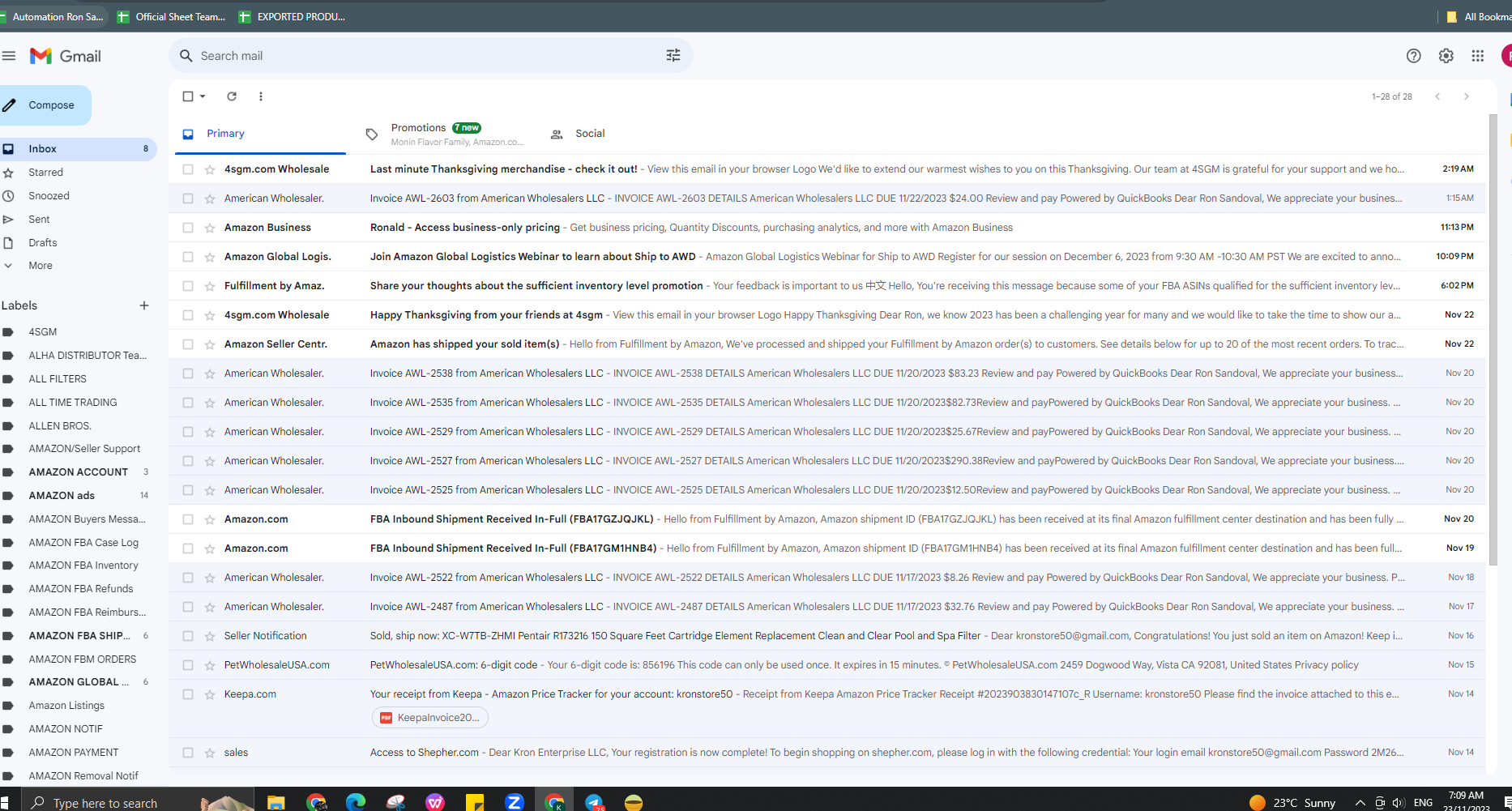Tick the Keepa.com email checkbox
This screenshot has width=1512, height=811.
click(188, 694)
